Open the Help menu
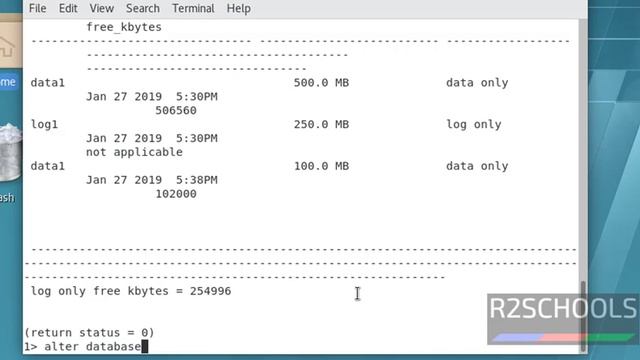This screenshot has height=360, width=640. 238,8
